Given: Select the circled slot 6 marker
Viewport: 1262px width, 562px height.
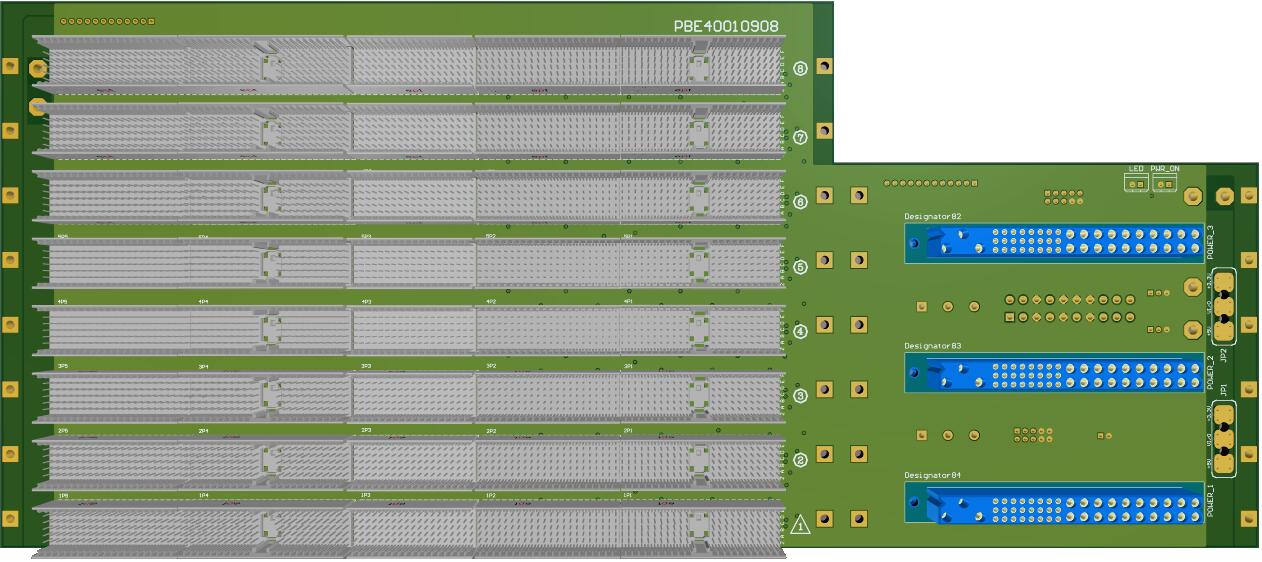Looking at the screenshot, I should point(800,201).
